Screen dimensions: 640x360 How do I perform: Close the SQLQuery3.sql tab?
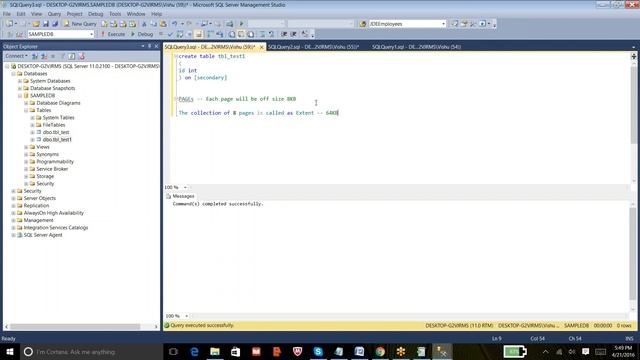pyautogui.click(x=261, y=47)
